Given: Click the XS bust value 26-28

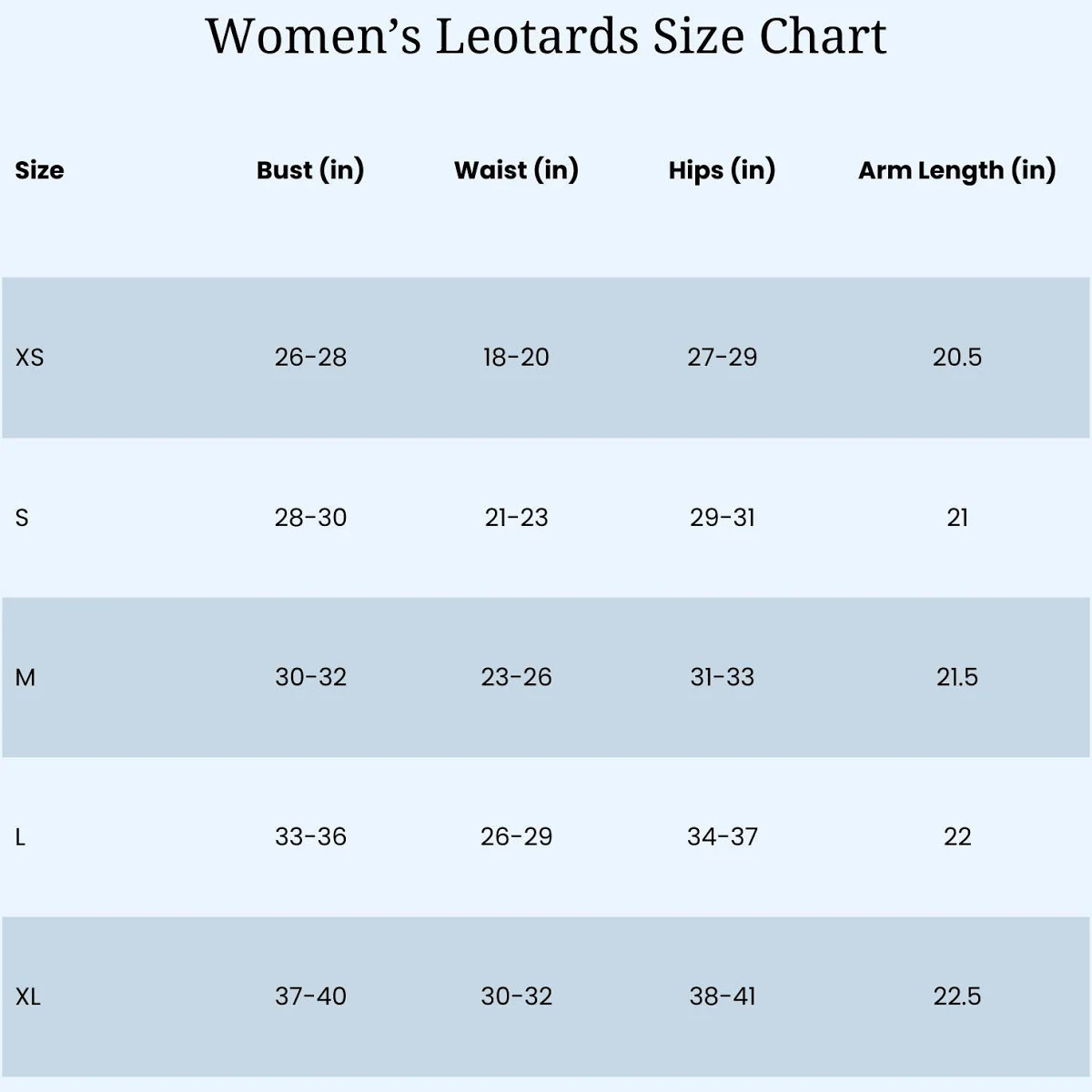Looking at the screenshot, I should (x=310, y=358).
